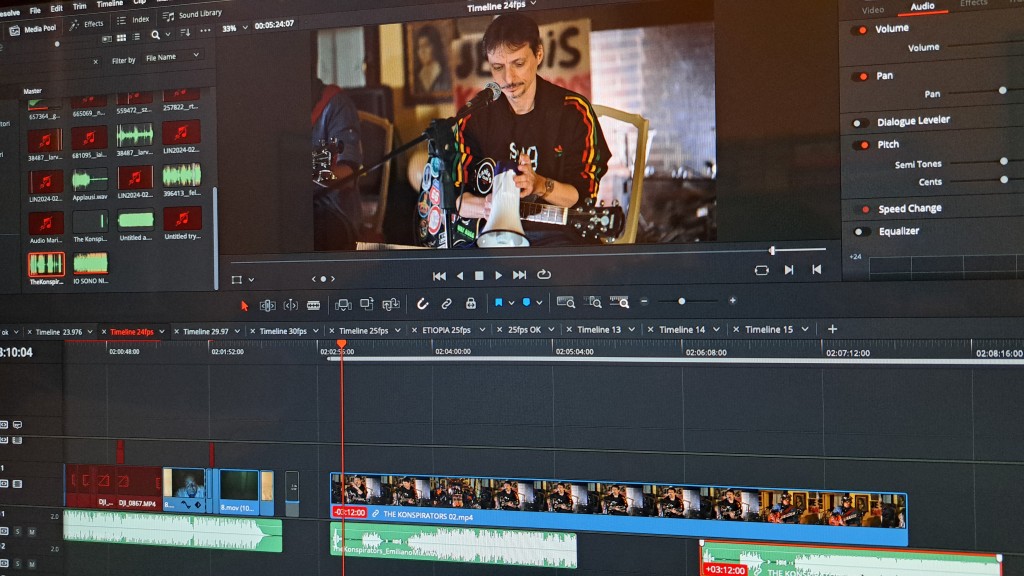Toggle the Snapping magnet icon
The image size is (1024, 576).
click(x=423, y=303)
